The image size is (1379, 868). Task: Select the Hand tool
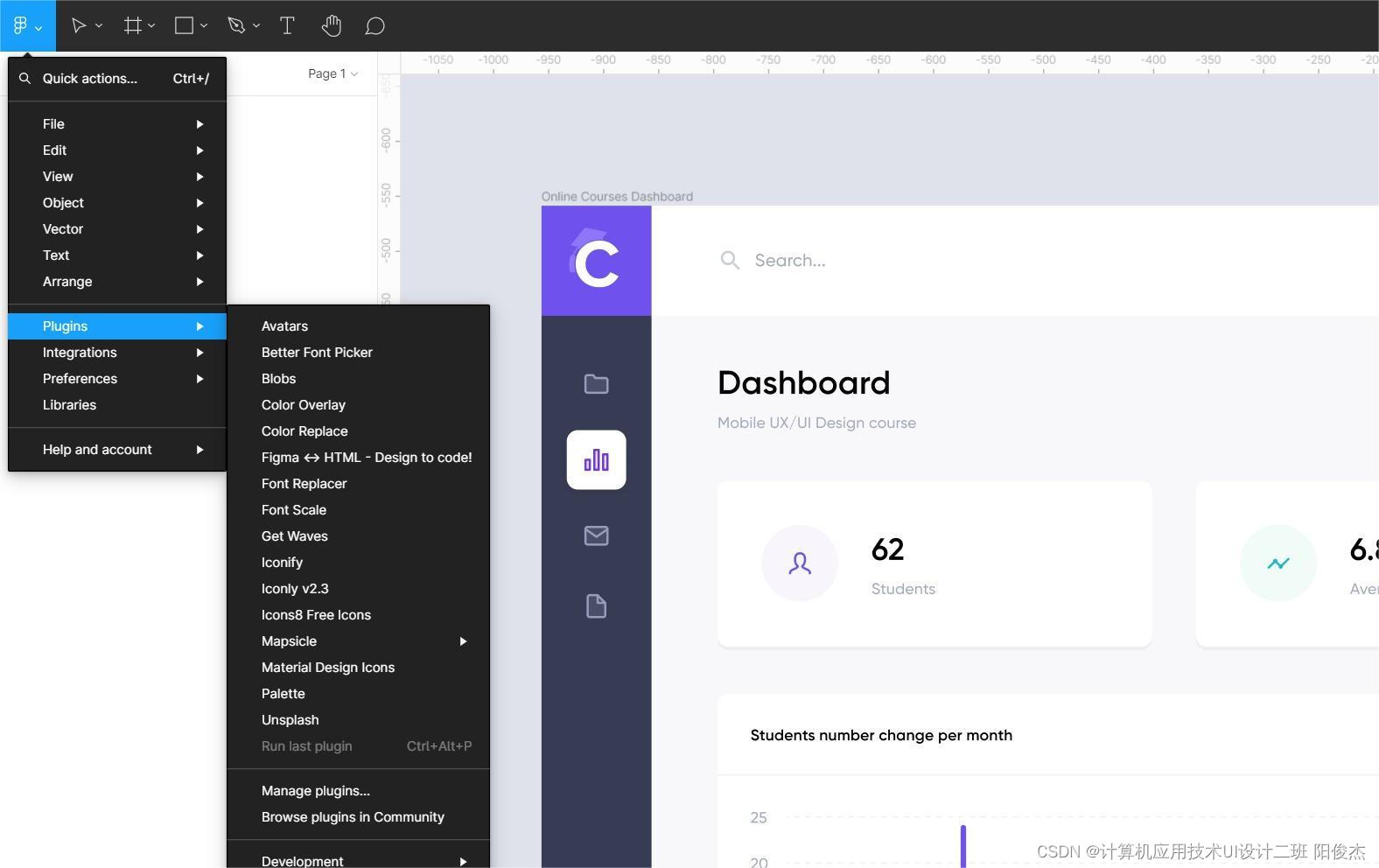click(x=331, y=25)
